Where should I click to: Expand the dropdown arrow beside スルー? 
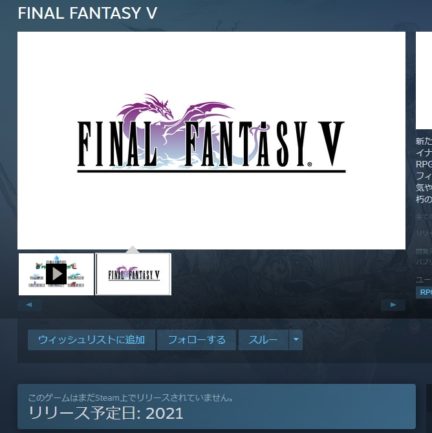tap(296, 340)
